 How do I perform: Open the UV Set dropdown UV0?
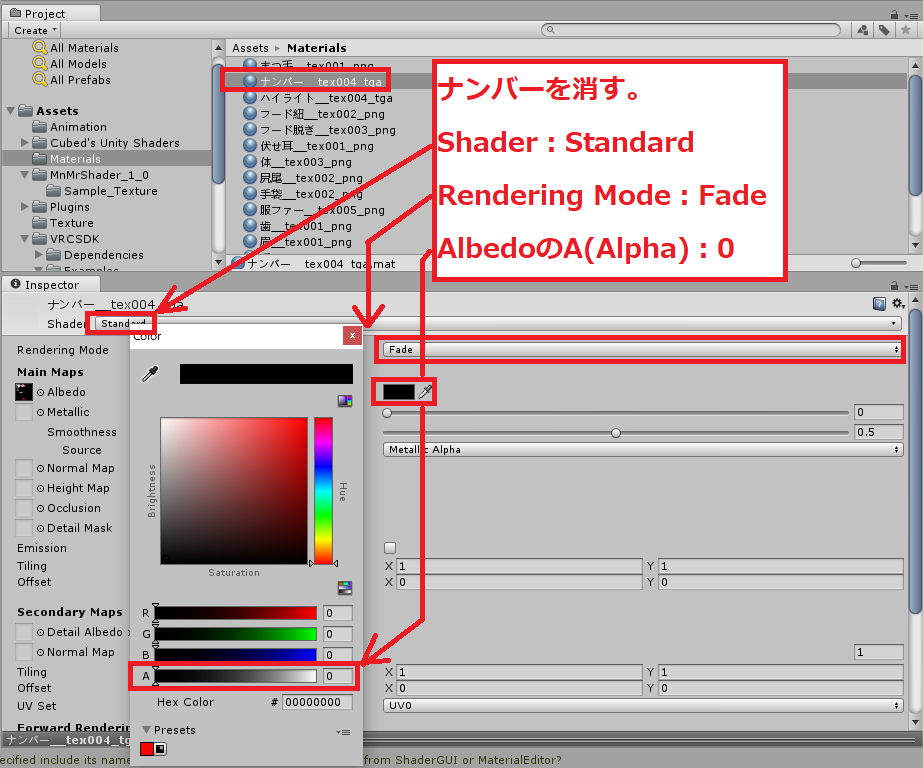[x=642, y=705]
